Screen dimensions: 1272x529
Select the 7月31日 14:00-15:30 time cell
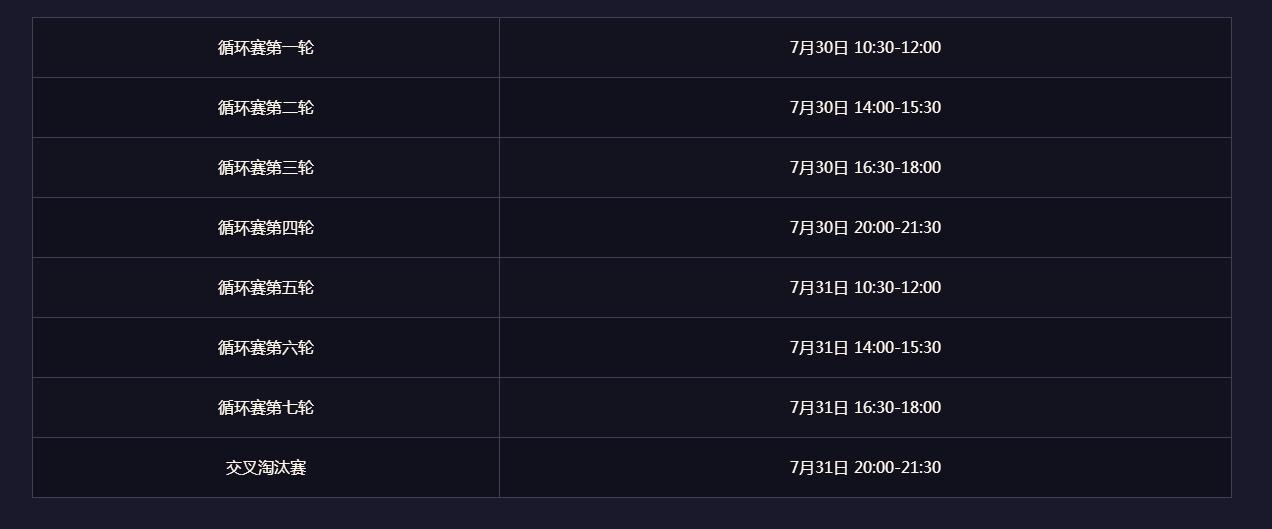point(865,347)
